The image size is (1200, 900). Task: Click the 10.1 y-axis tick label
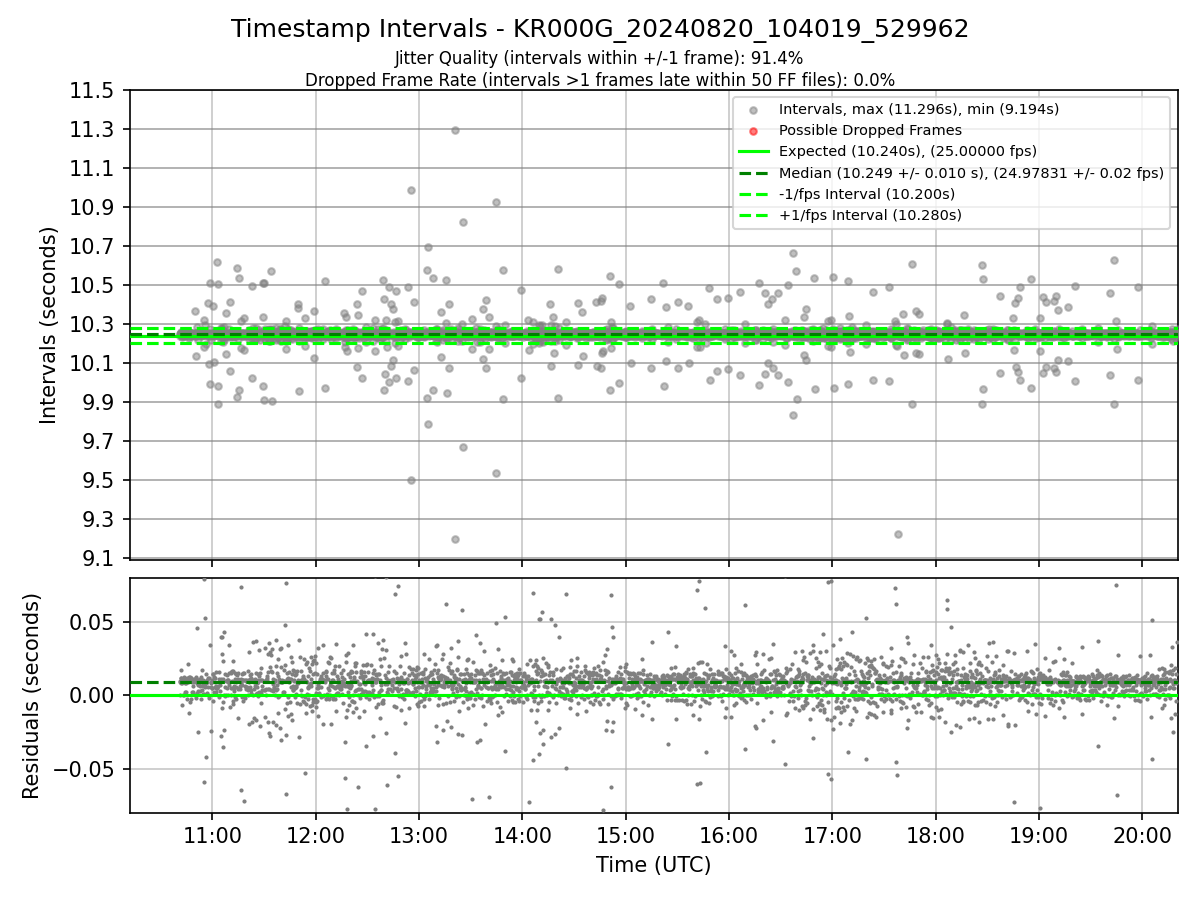[x=92, y=364]
